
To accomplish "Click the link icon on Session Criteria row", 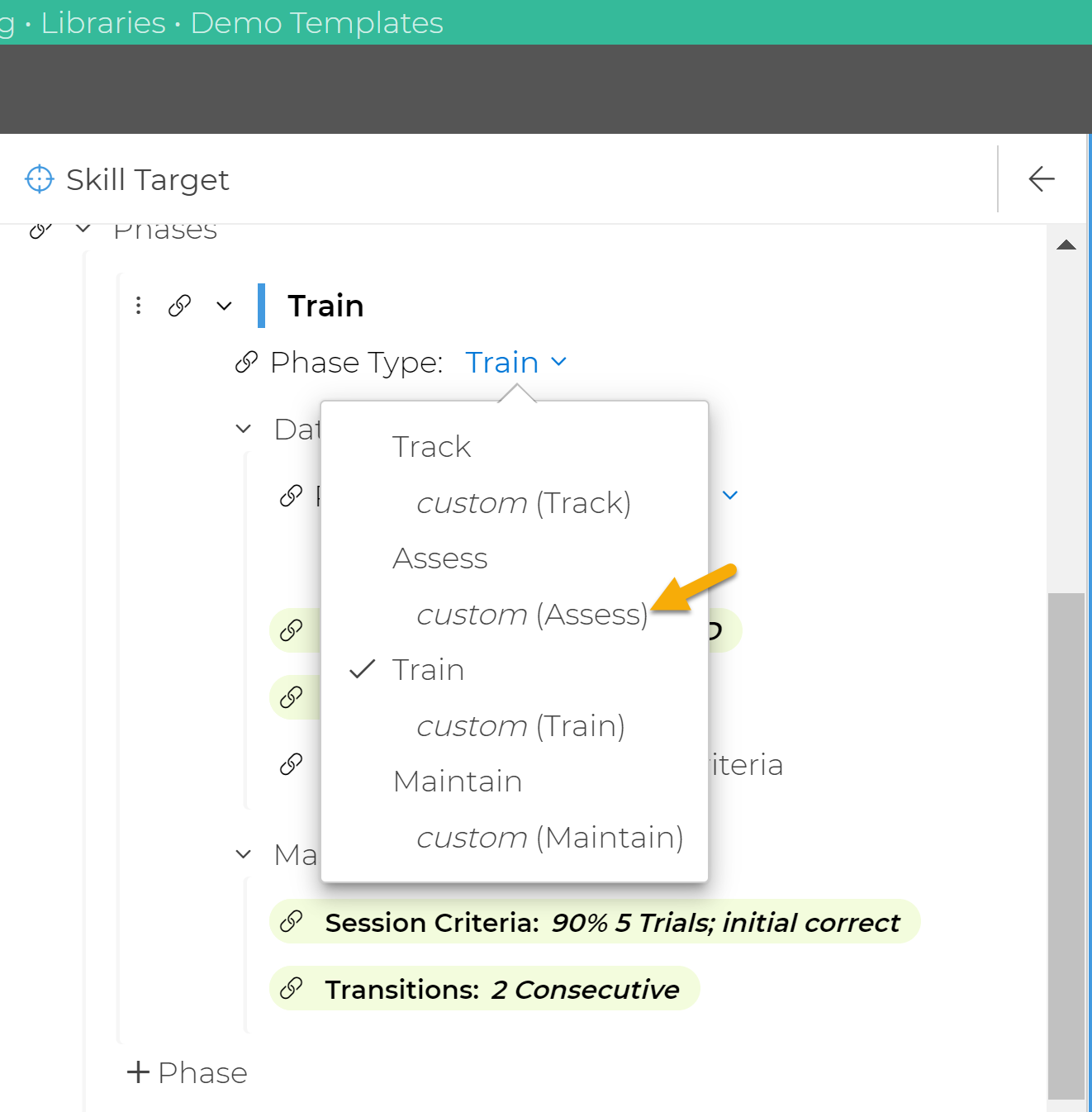I will (x=291, y=921).
